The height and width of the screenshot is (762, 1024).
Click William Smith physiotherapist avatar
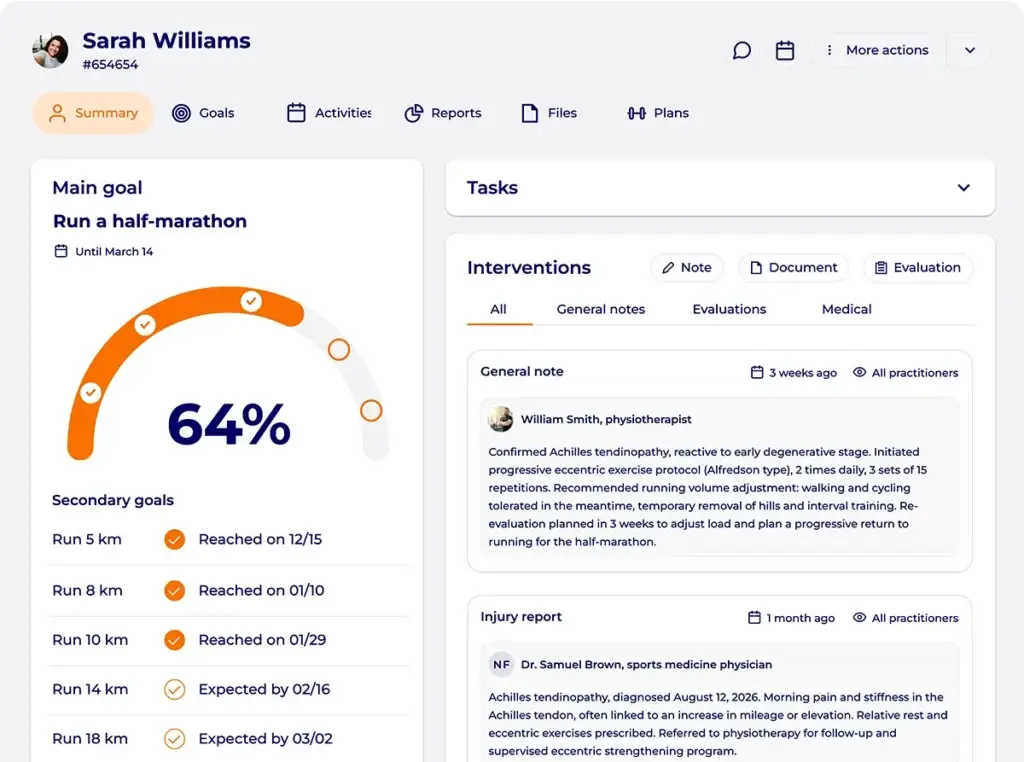coord(501,419)
